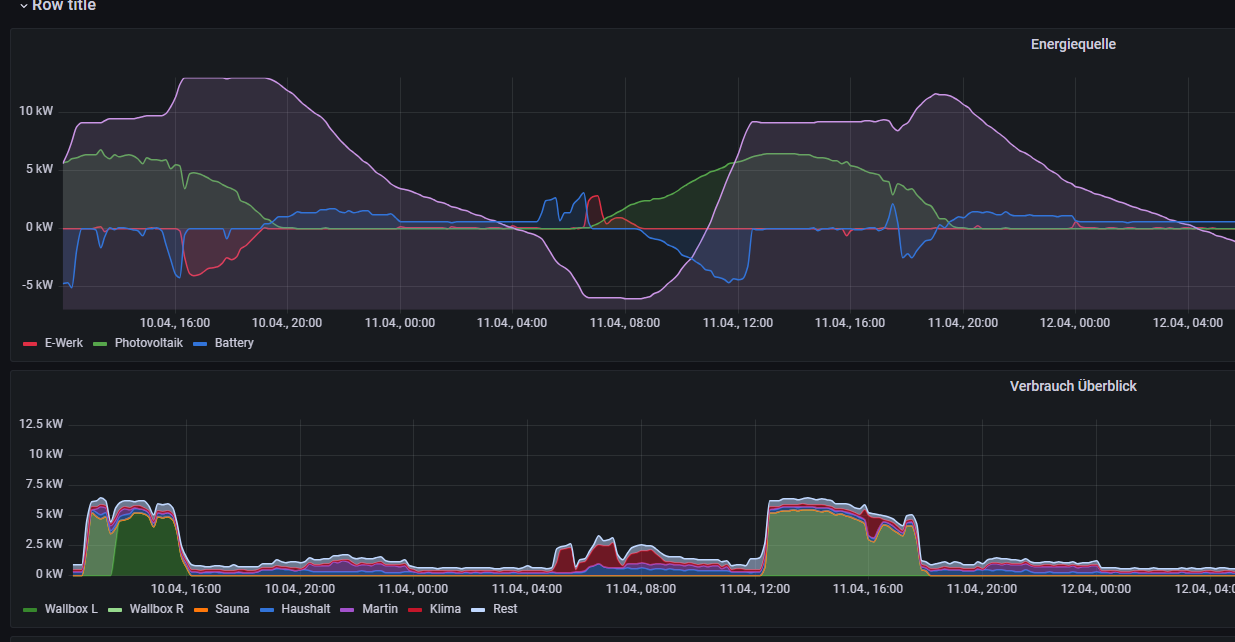Select the Wallbox R legend label
Image resolution: width=1235 pixels, height=642 pixels.
[156, 609]
